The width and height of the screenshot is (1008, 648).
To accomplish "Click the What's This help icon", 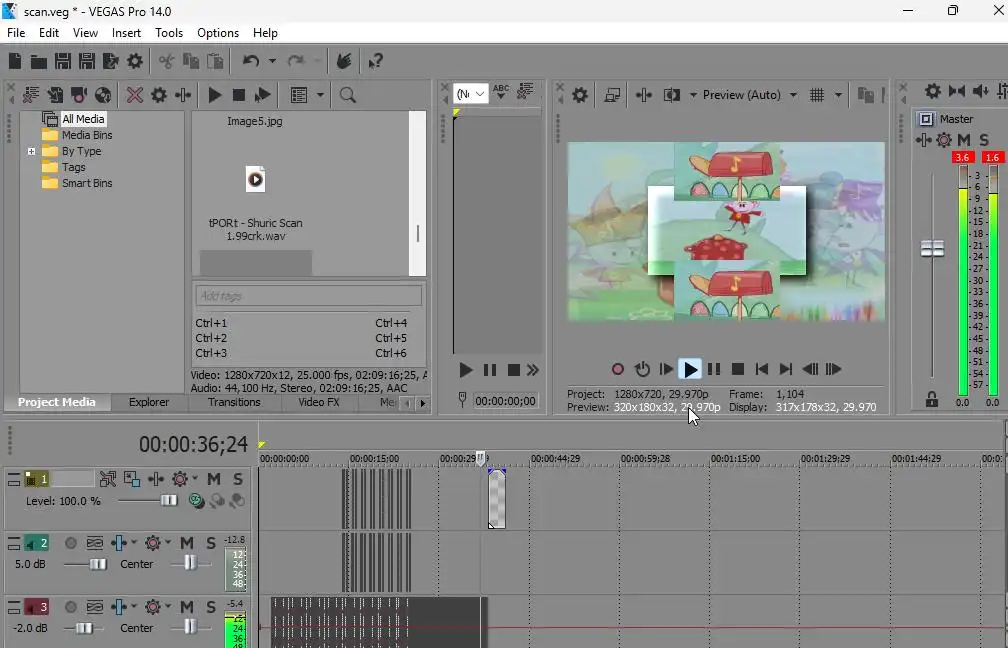I will click(375, 61).
